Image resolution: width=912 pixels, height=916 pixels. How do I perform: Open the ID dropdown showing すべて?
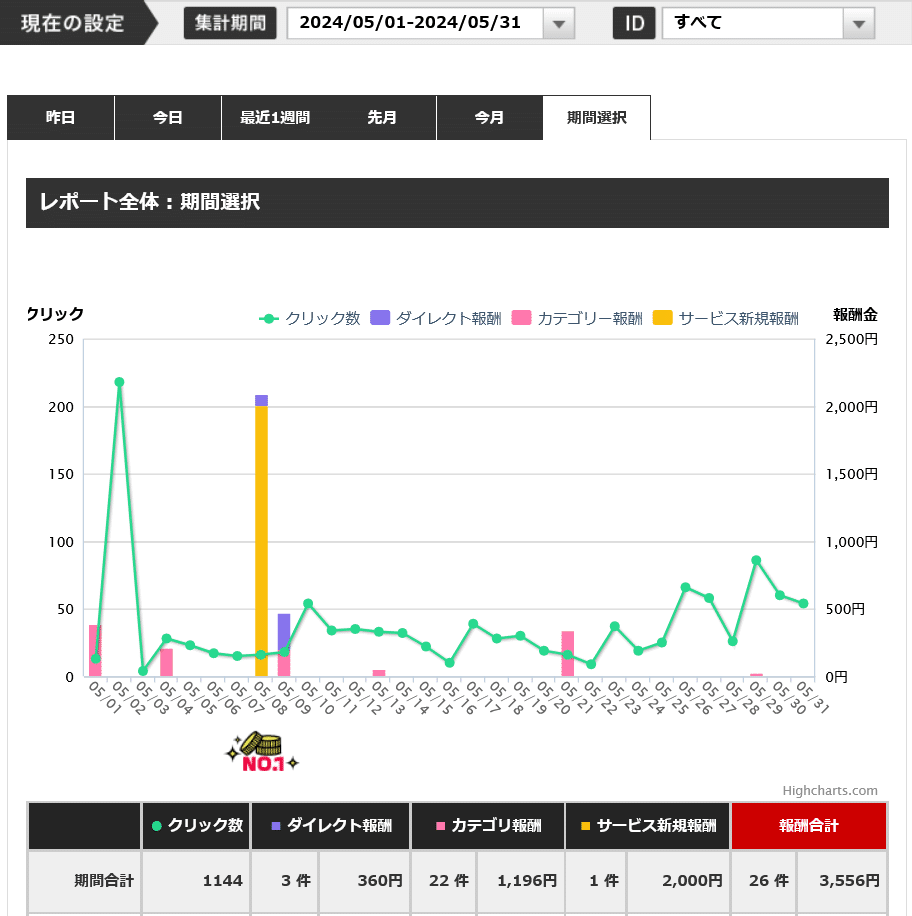(858, 23)
